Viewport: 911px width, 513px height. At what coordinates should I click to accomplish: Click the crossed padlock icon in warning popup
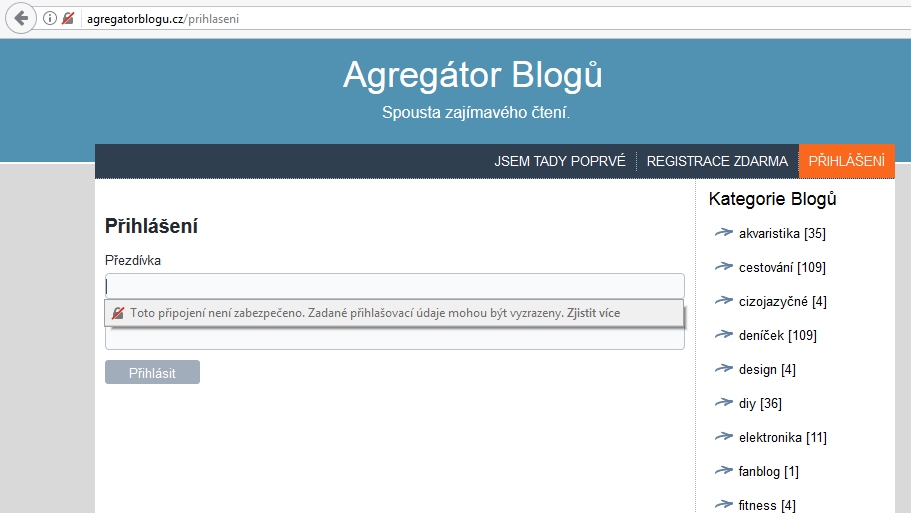pyautogui.click(x=118, y=313)
